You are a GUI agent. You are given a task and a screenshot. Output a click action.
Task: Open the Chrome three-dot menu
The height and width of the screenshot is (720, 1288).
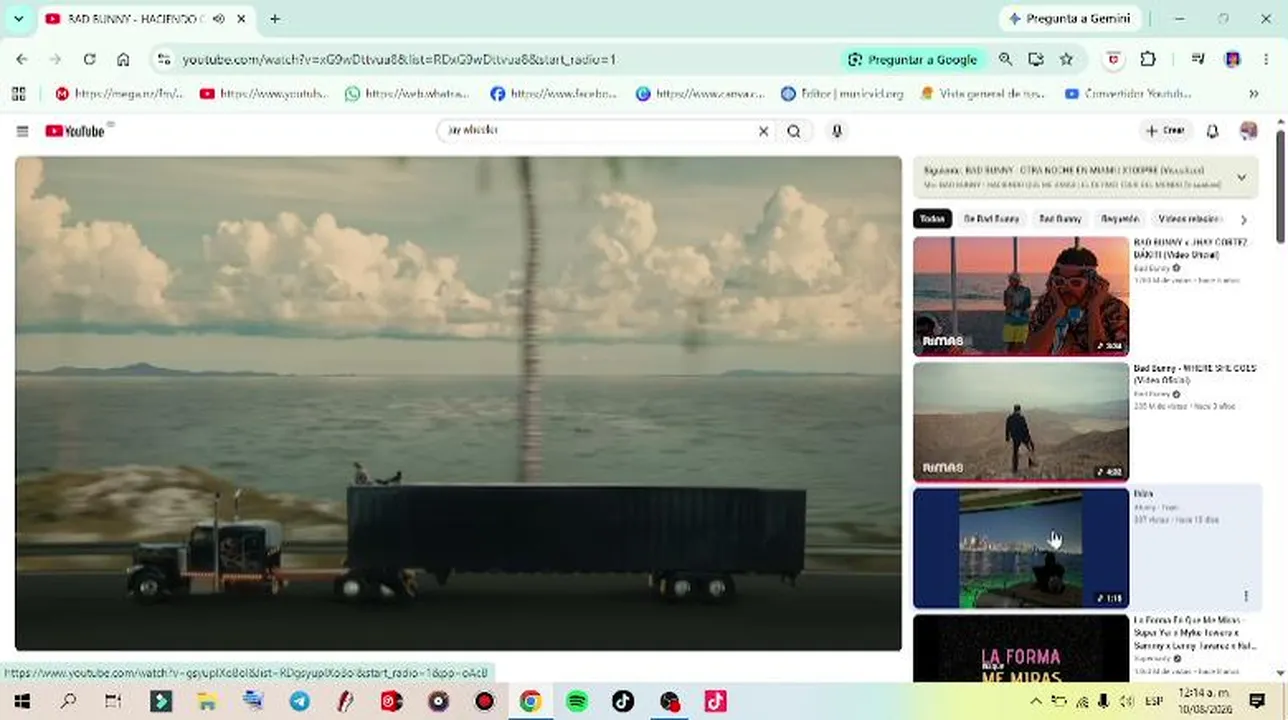pyautogui.click(x=1267, y=60)
